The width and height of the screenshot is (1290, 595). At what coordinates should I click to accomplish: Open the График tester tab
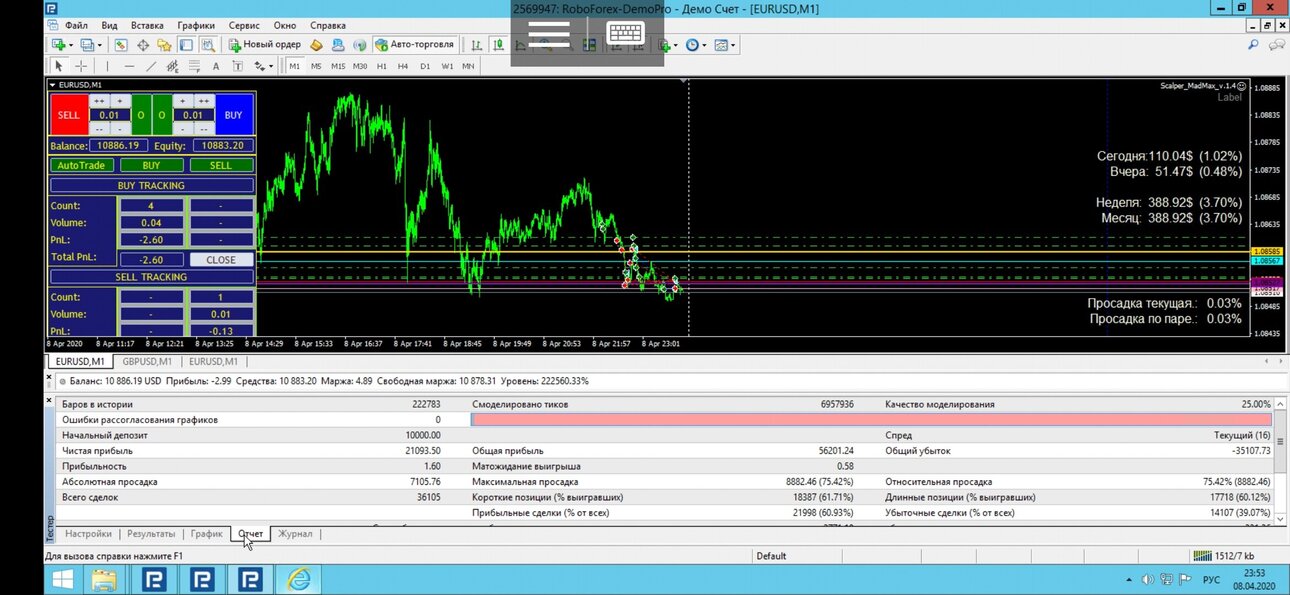207,534
